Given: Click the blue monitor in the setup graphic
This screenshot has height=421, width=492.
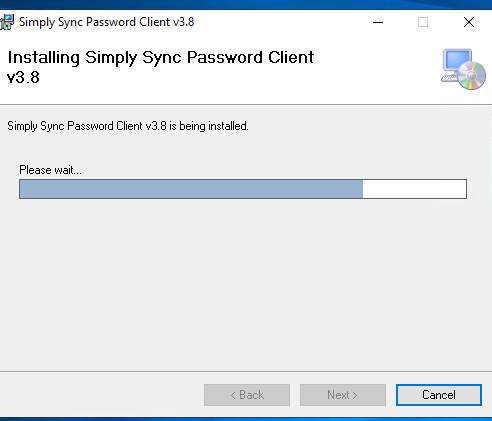Looking at the screenshot, I should (457, 61).
